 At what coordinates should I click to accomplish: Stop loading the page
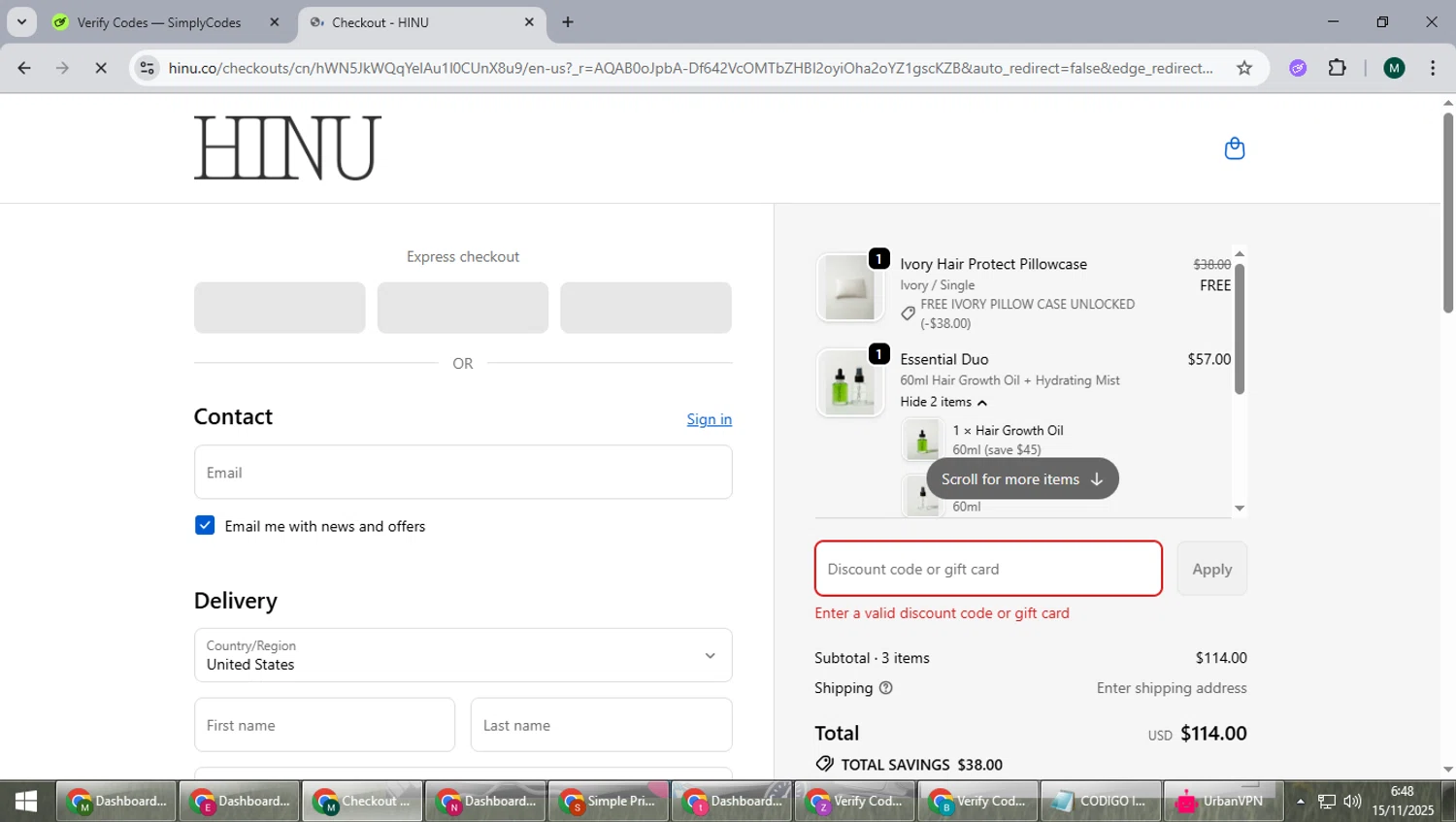click(101, 68)
